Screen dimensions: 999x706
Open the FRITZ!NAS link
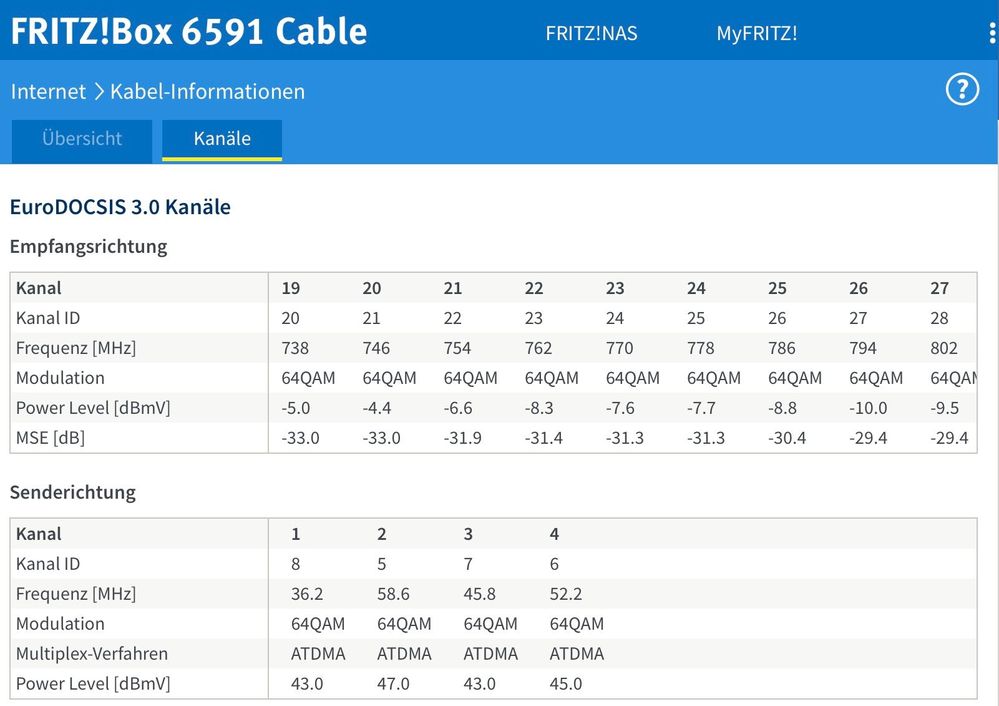591,33
